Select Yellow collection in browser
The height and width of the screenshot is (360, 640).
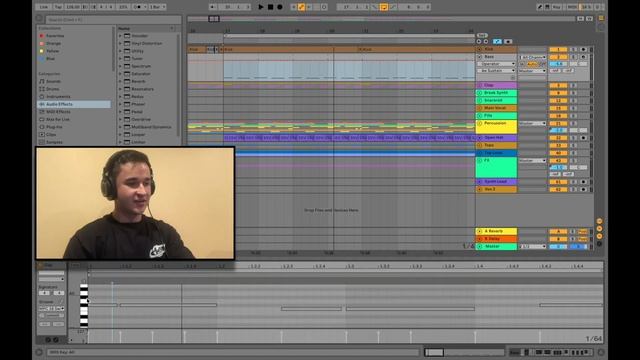52,51
